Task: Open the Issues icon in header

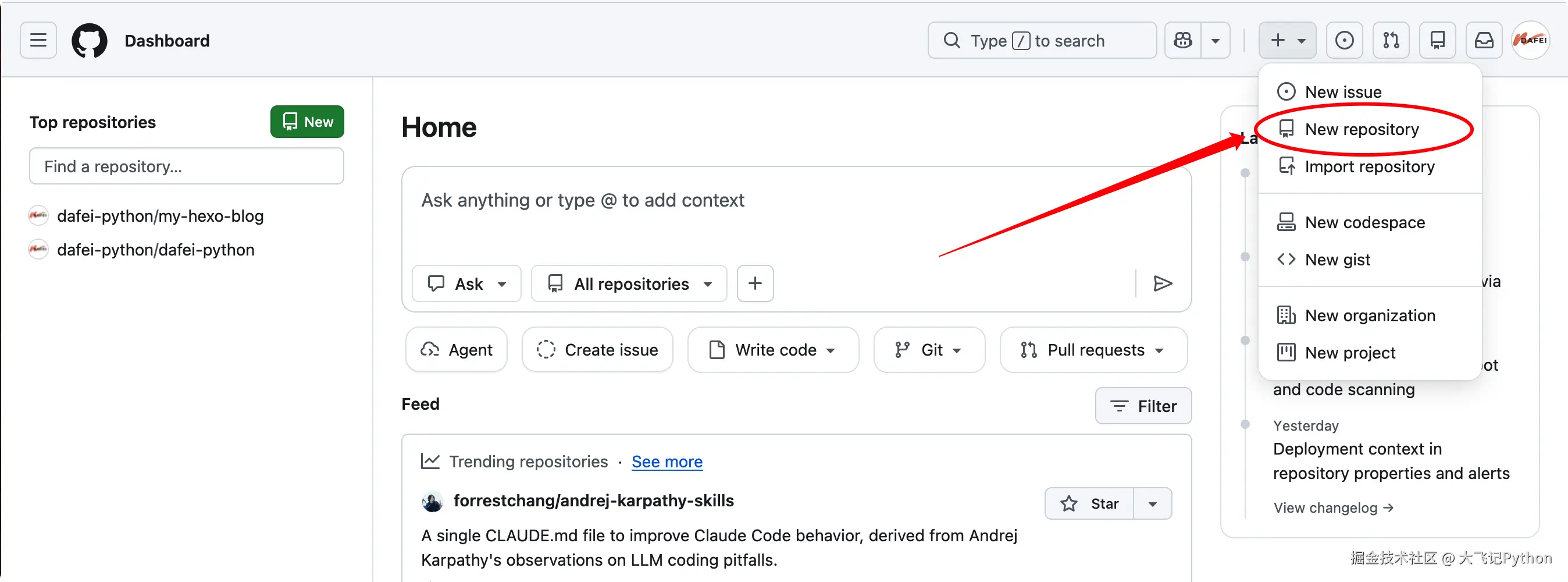Action: (x=1344, y=40)
